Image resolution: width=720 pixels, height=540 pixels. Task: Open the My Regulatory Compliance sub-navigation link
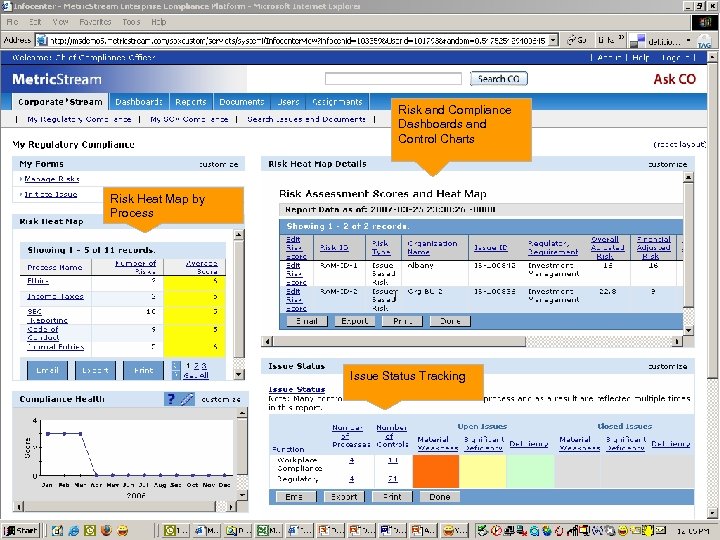pyautogui.click(x=79, y=119)
